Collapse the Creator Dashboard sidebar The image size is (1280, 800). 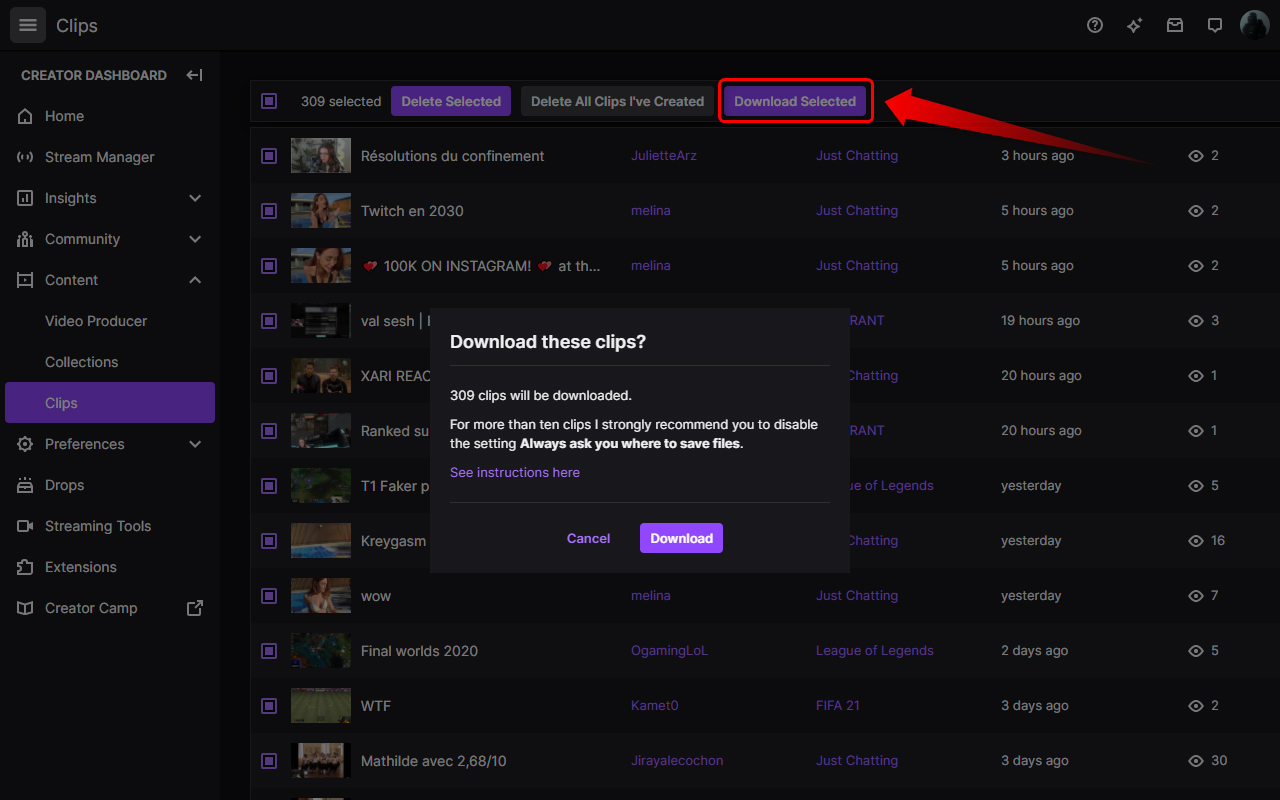click(195, 75)
